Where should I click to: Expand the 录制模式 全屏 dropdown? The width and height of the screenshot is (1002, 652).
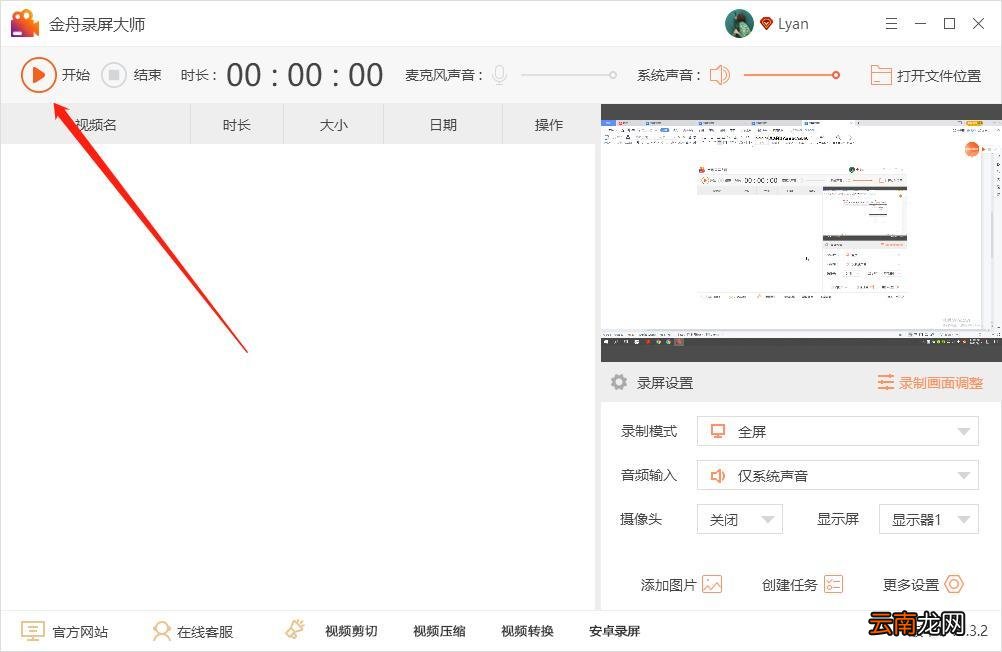coord(837,431)
